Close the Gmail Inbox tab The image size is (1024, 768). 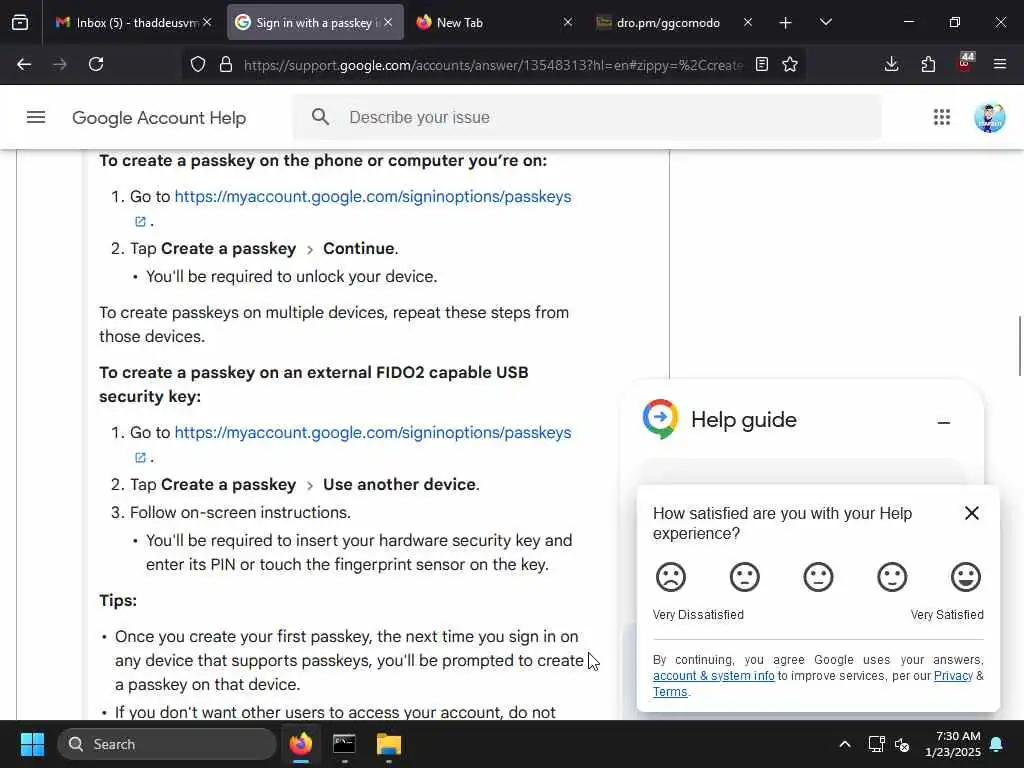click(x=207, y=23)
